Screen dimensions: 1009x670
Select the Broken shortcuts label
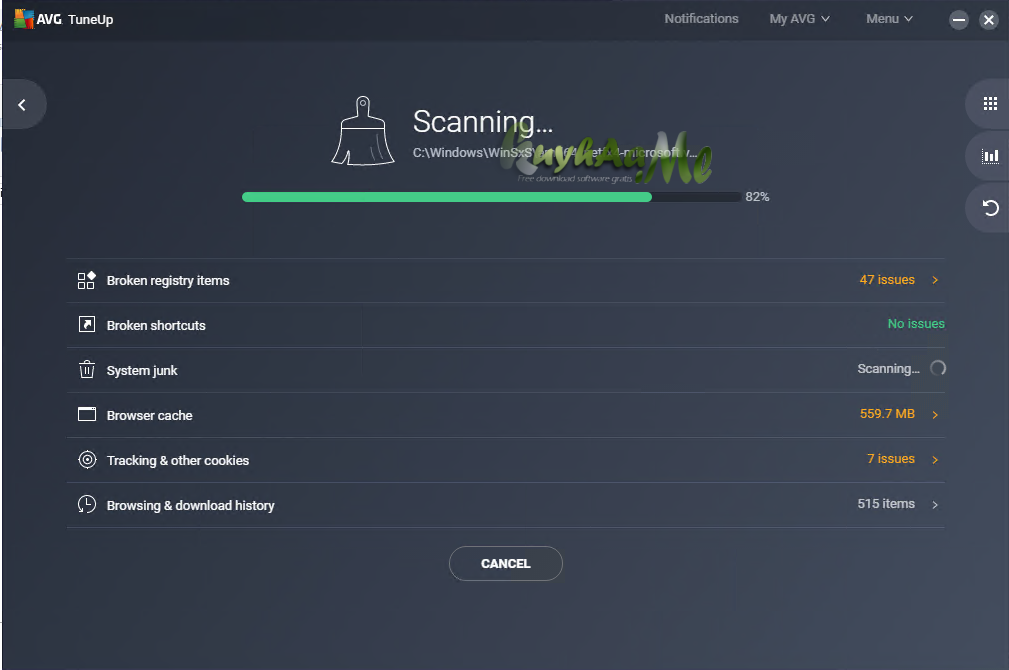coord(156,326)
